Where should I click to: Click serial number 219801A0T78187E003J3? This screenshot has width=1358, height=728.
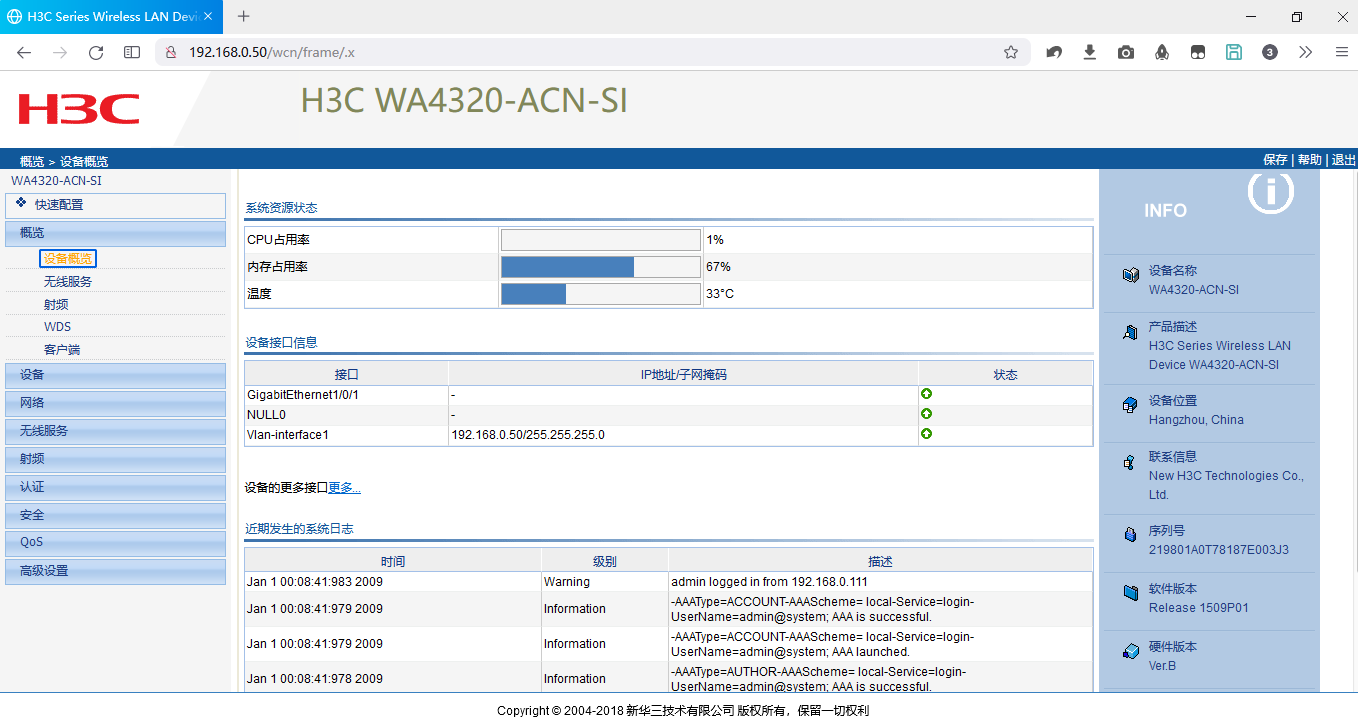pos(1218,550)
